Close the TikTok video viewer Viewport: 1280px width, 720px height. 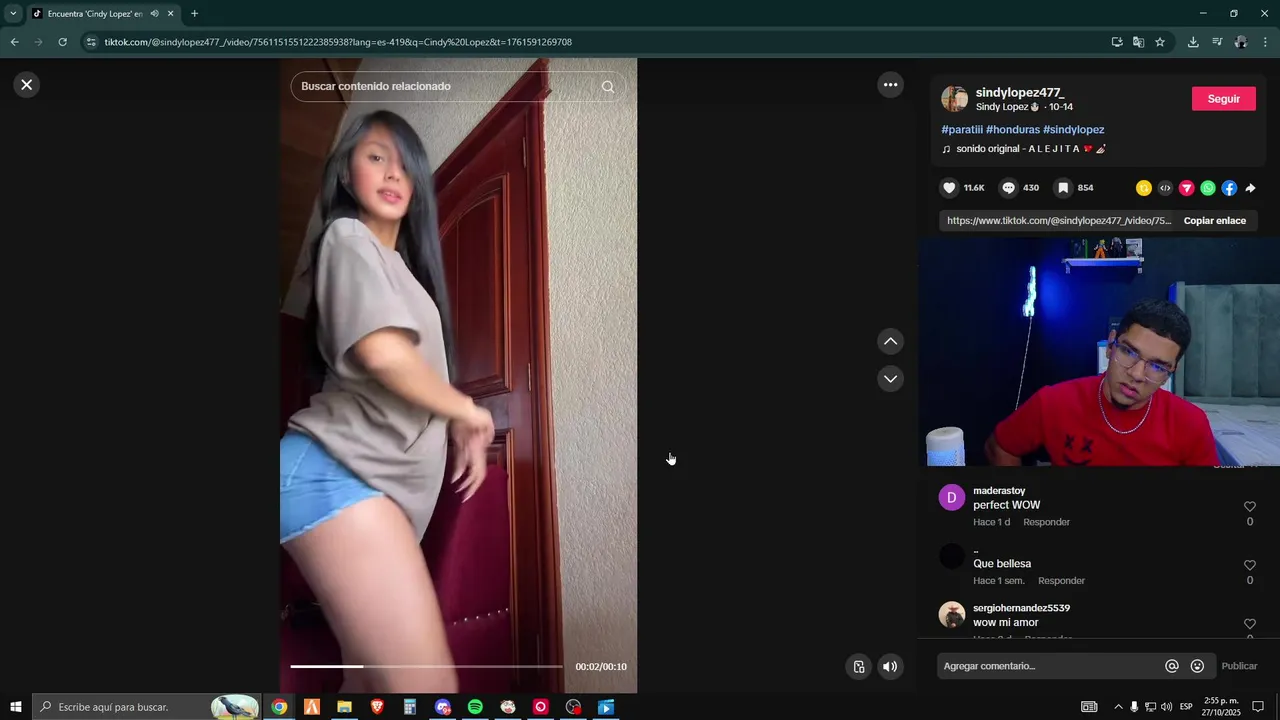(x=27, y=85)
